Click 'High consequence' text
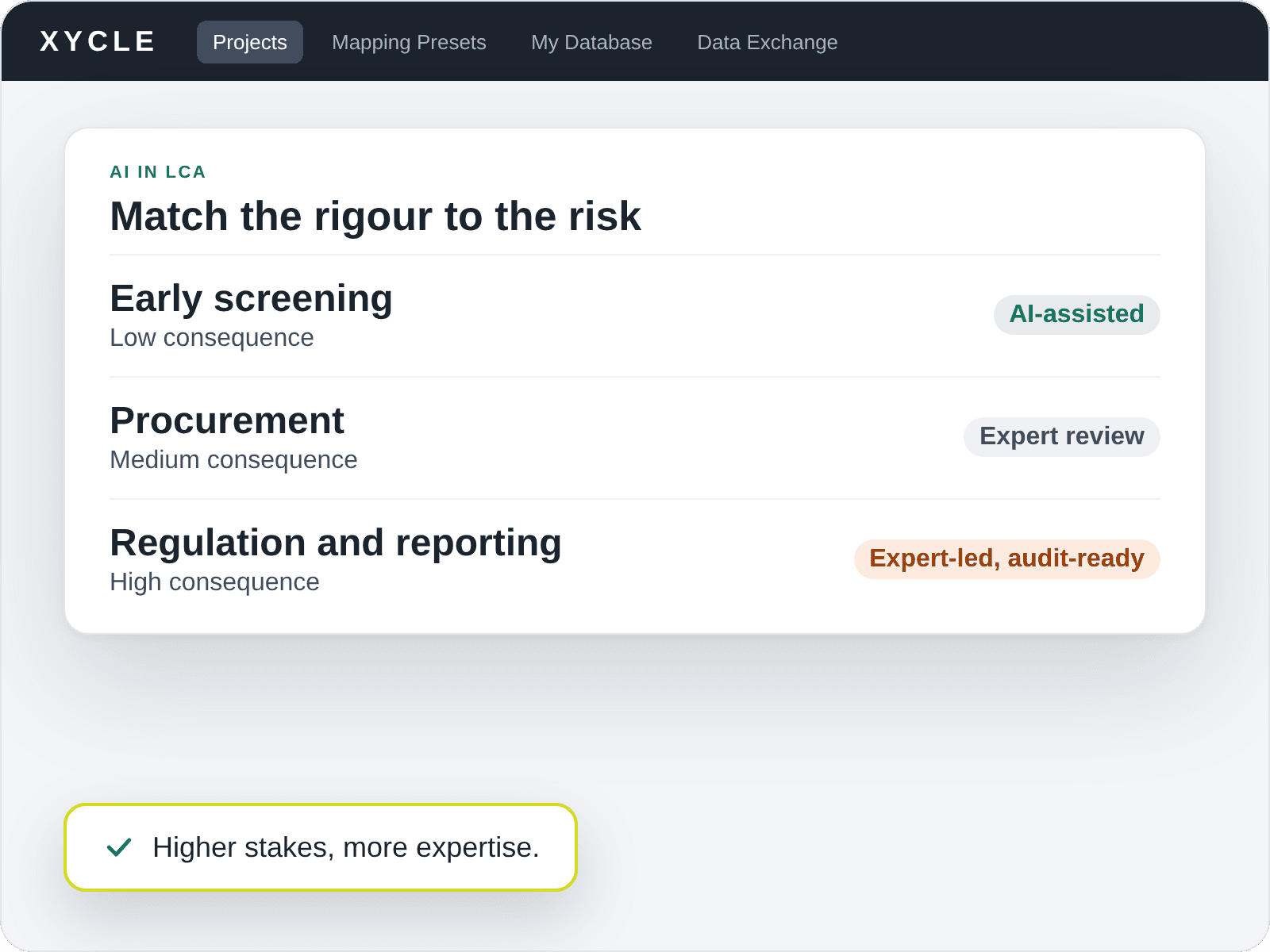 tap(214, 582)
